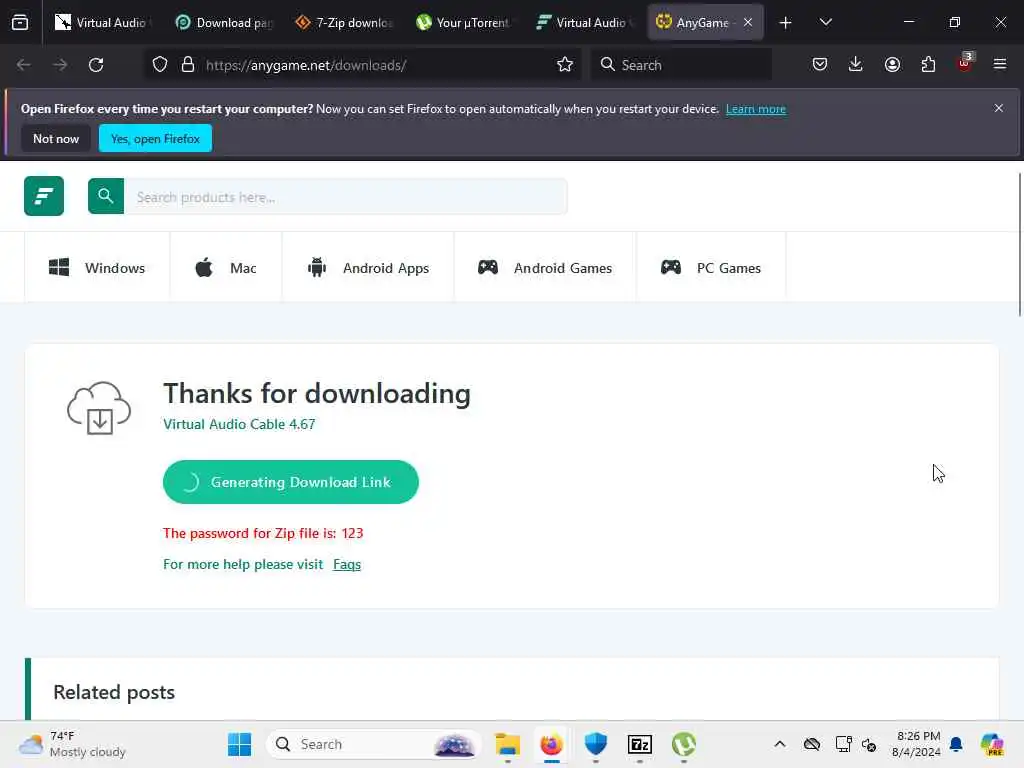Show hidden system tray icons
Image resolution: width=1024 pixels, height=768 pixels.
(x=780, y=744)
